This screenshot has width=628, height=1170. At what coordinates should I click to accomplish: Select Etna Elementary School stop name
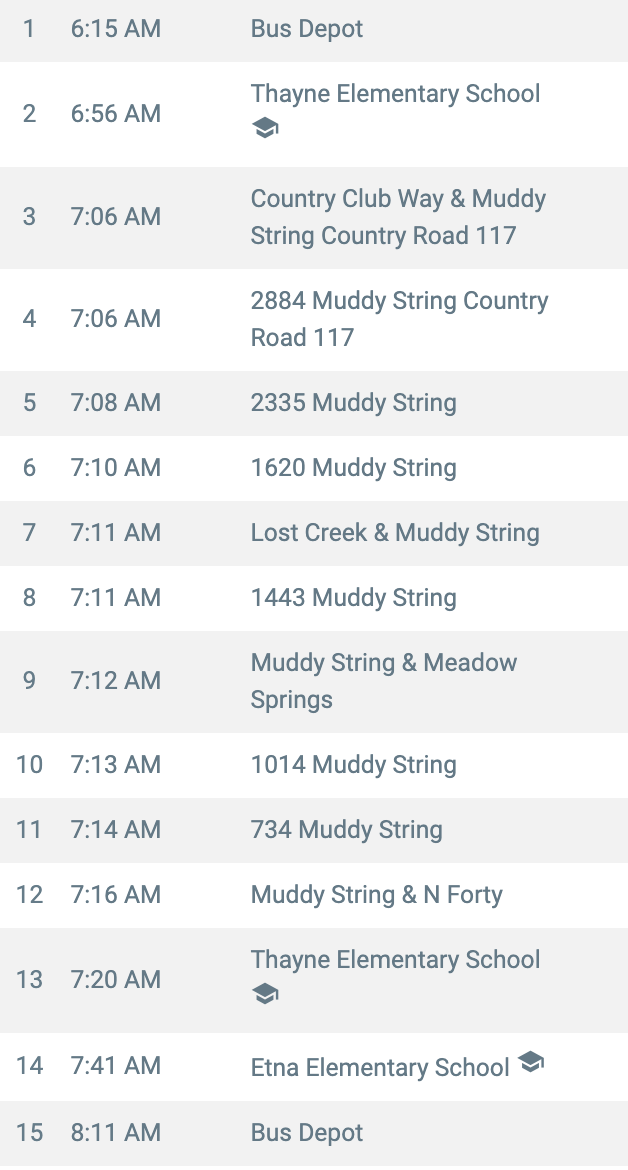click(380, 1067)
